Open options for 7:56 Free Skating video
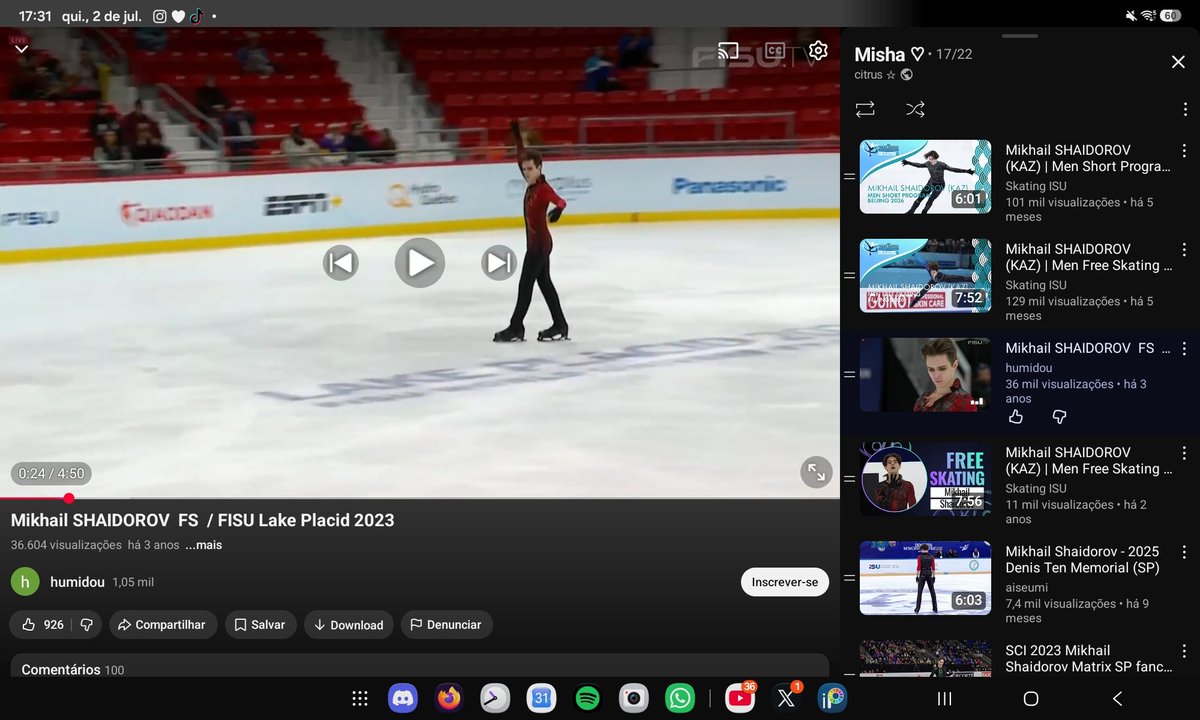This screenshot has width=1200, height=720. click(x=1184, y=453)
